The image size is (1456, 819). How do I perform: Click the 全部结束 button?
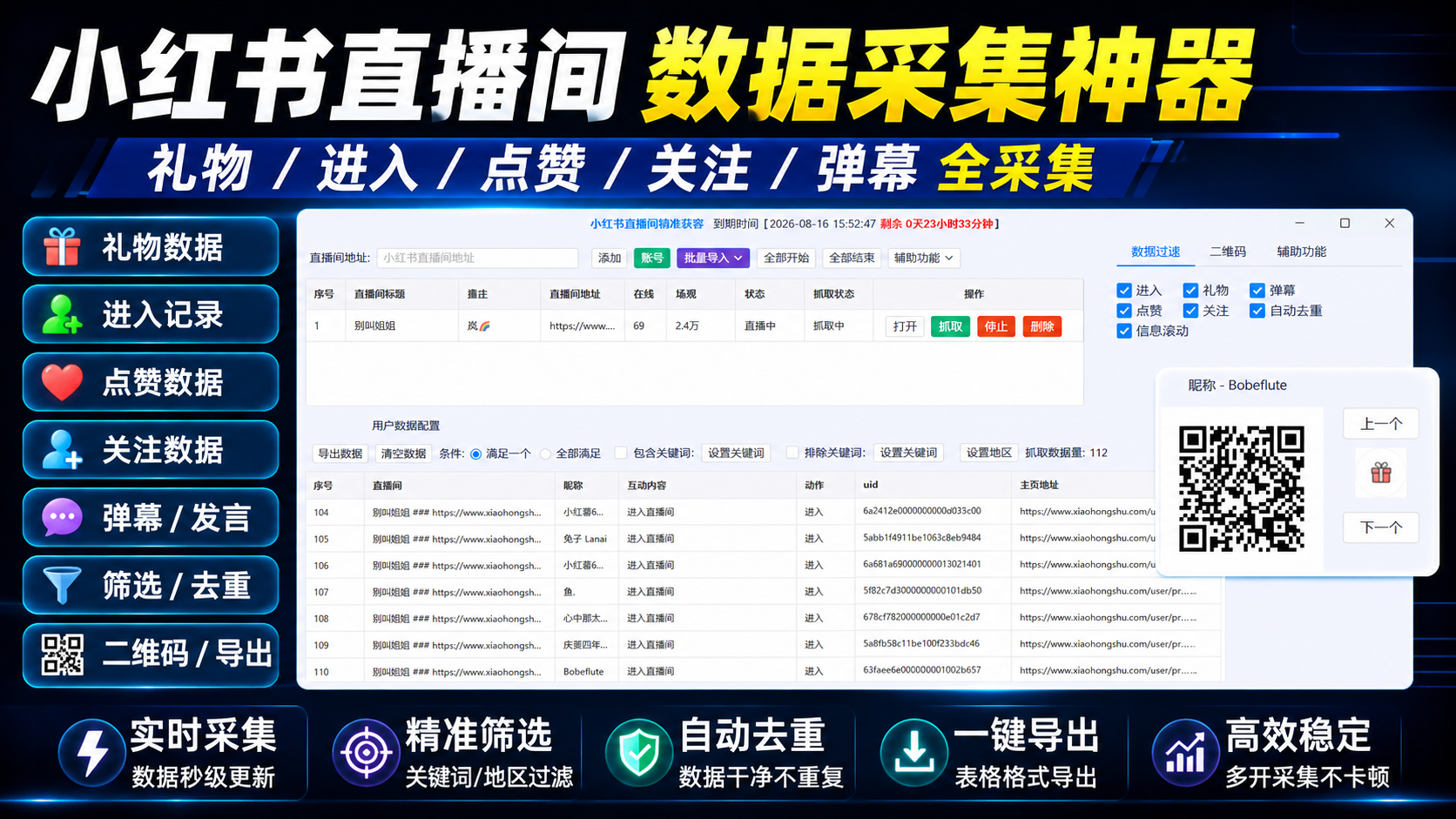pos(852,258)
